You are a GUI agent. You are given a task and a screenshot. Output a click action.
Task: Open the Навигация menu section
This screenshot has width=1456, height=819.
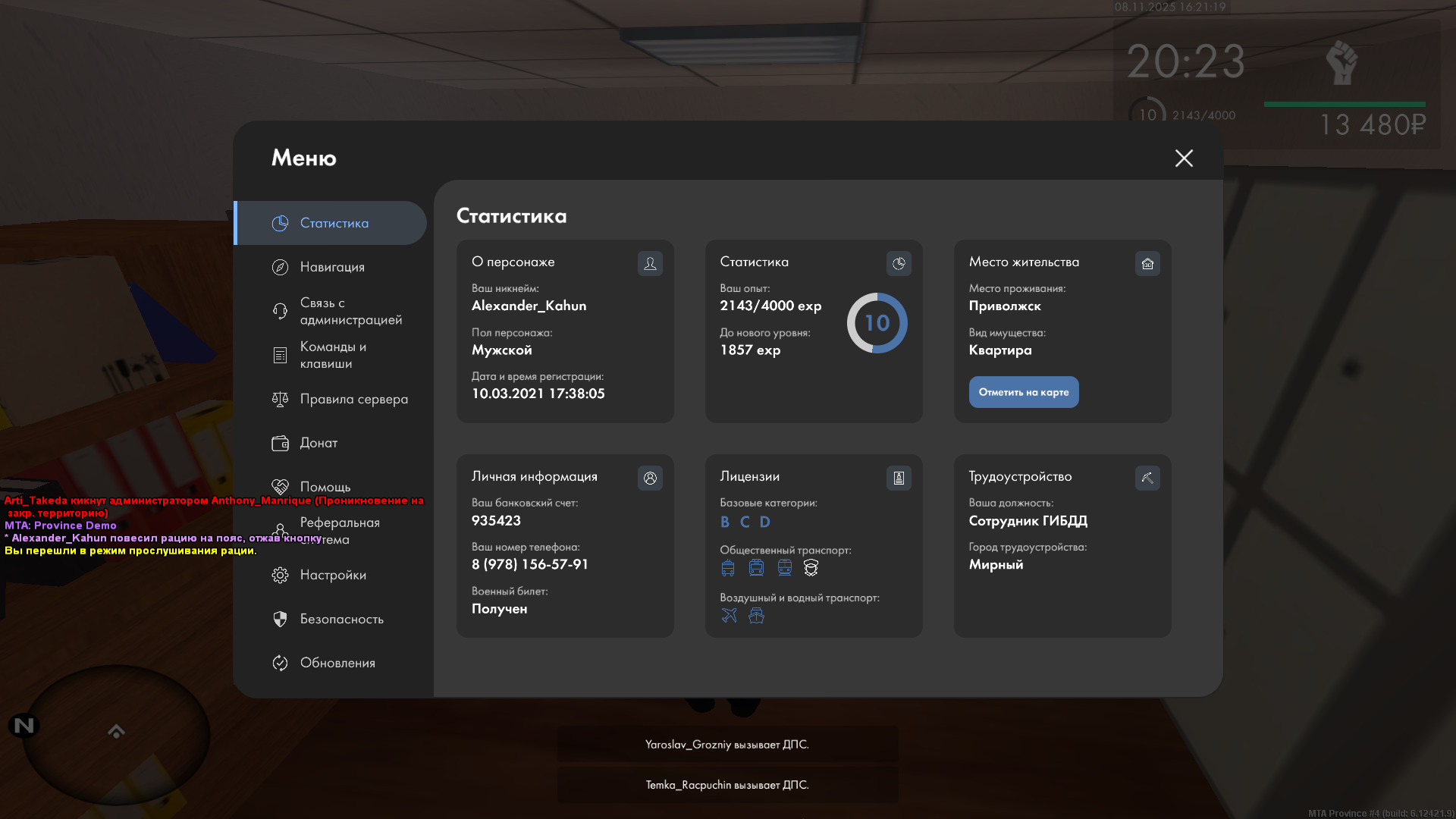click(x=332, y=267)
